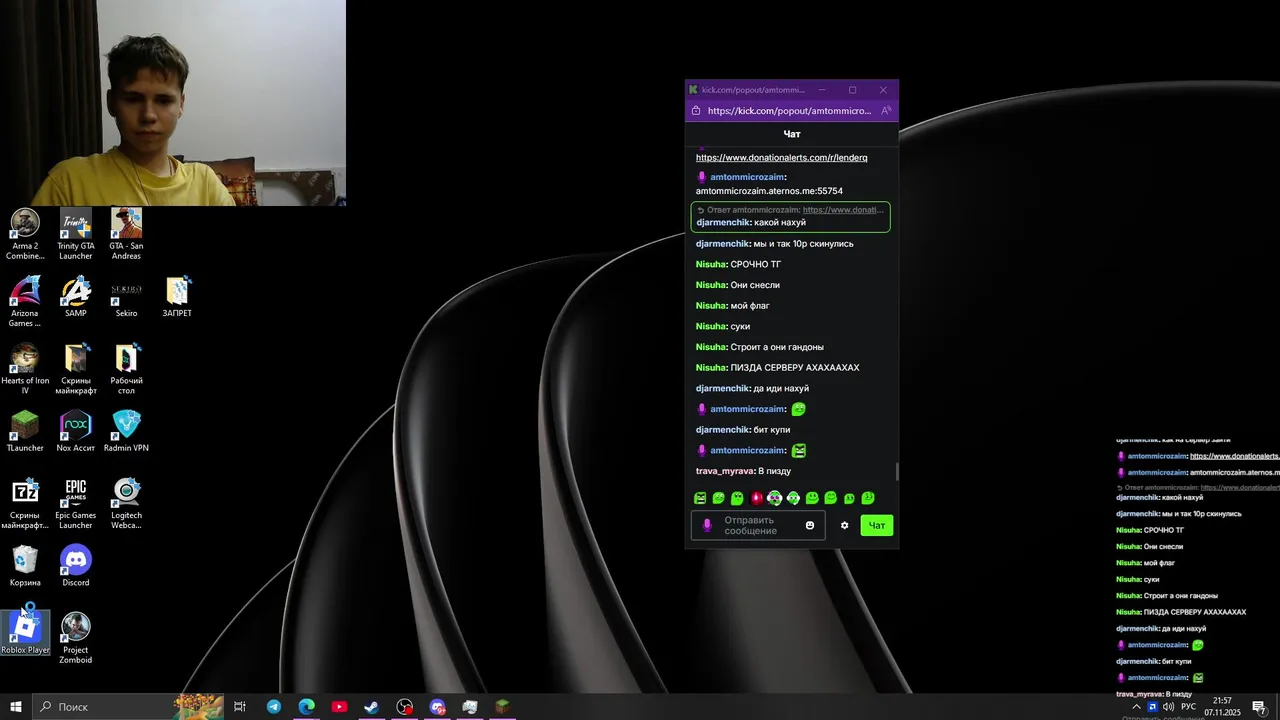Select the TLauncher desktop icon
Image resolution: width=1280 pixels, height=720 pixels.
coord(25,431)
